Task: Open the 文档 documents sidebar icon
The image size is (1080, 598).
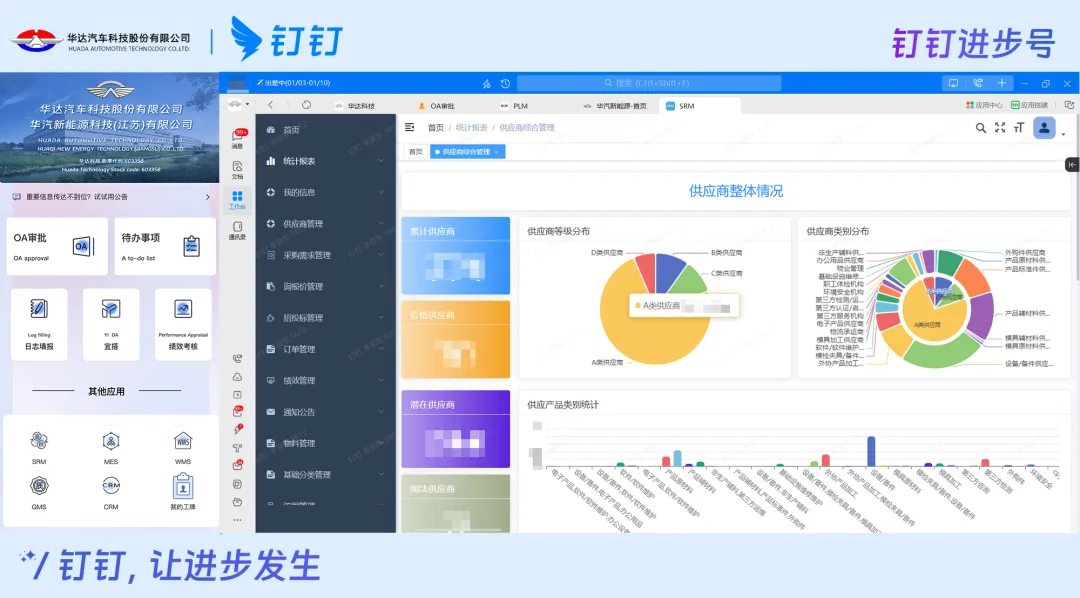Action: tap(238, 169)
